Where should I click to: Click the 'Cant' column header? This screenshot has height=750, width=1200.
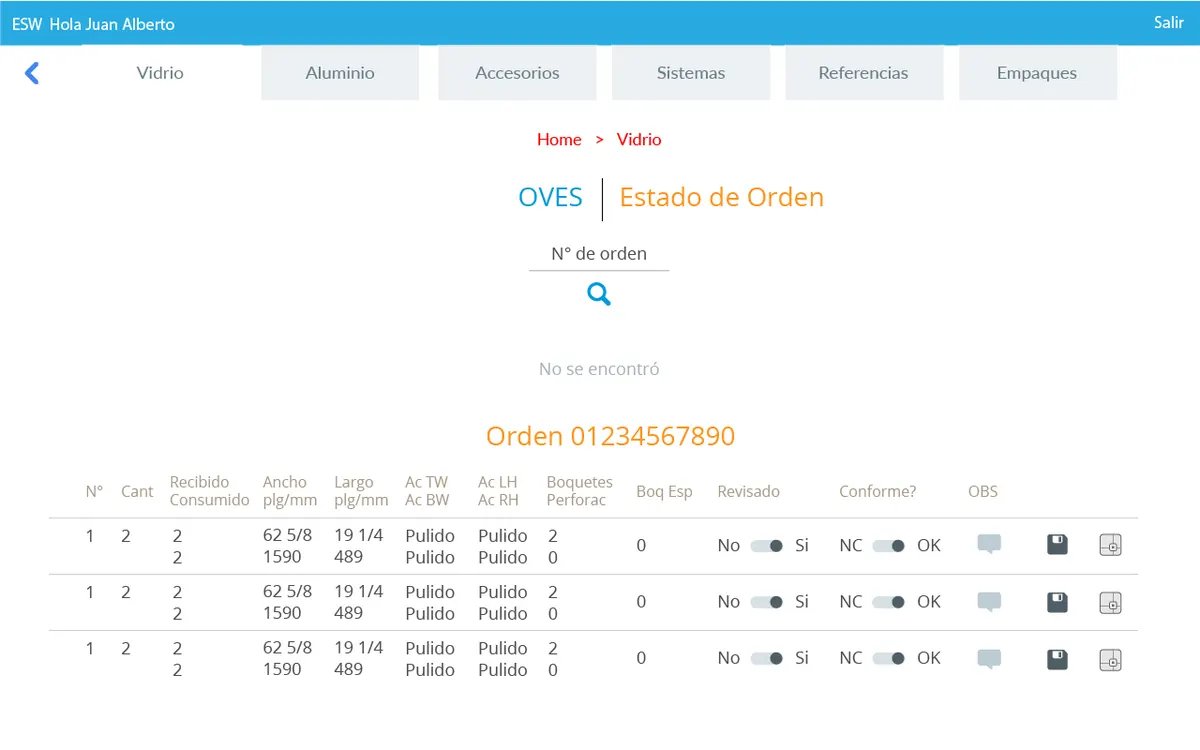[137, 491]
